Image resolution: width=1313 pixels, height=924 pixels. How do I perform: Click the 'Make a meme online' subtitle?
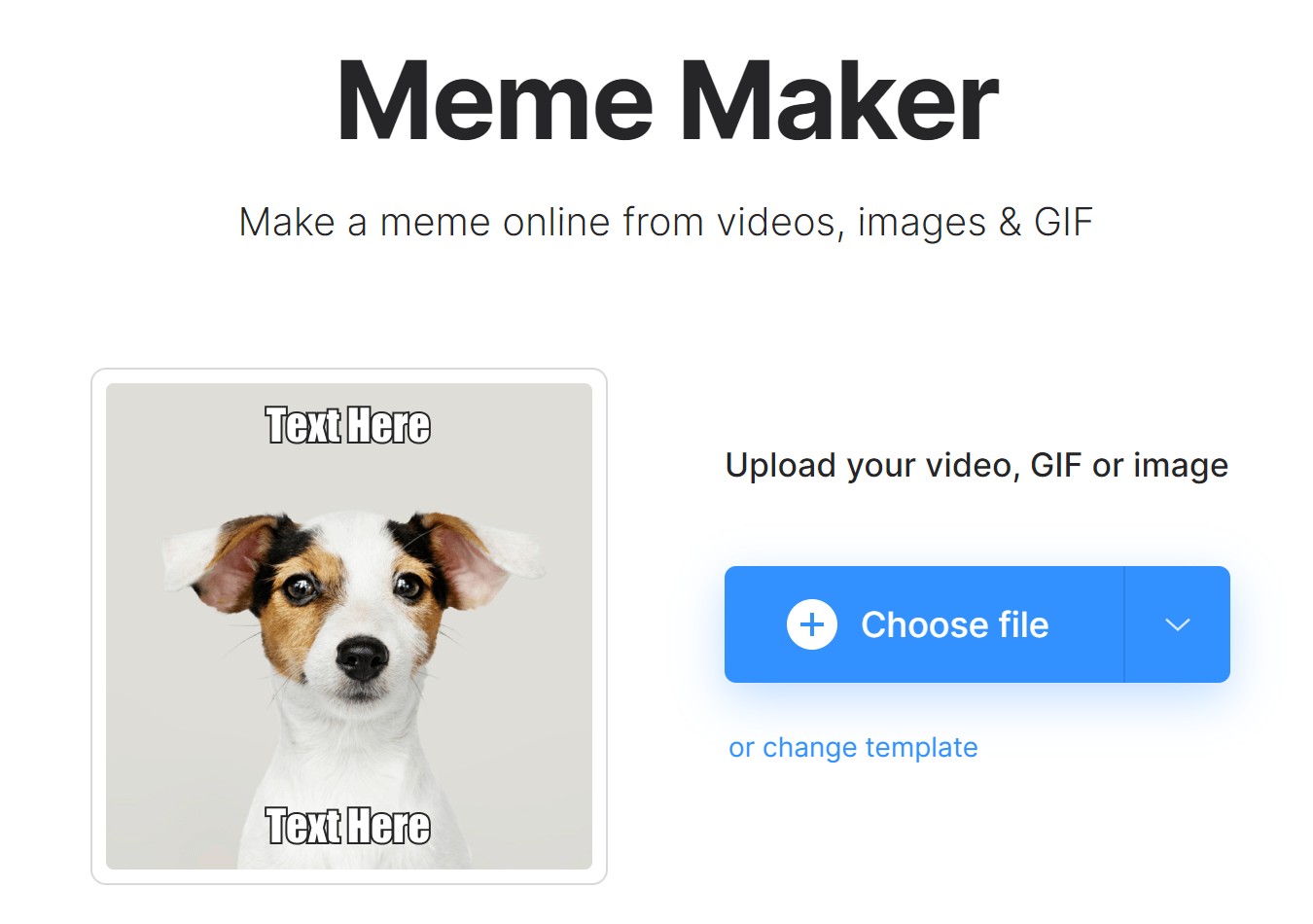pos(666,222)
